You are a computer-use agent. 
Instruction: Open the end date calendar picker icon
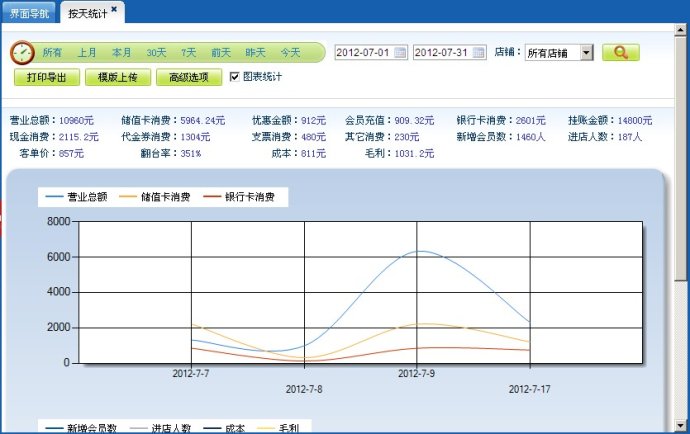[x=479, y=52]
